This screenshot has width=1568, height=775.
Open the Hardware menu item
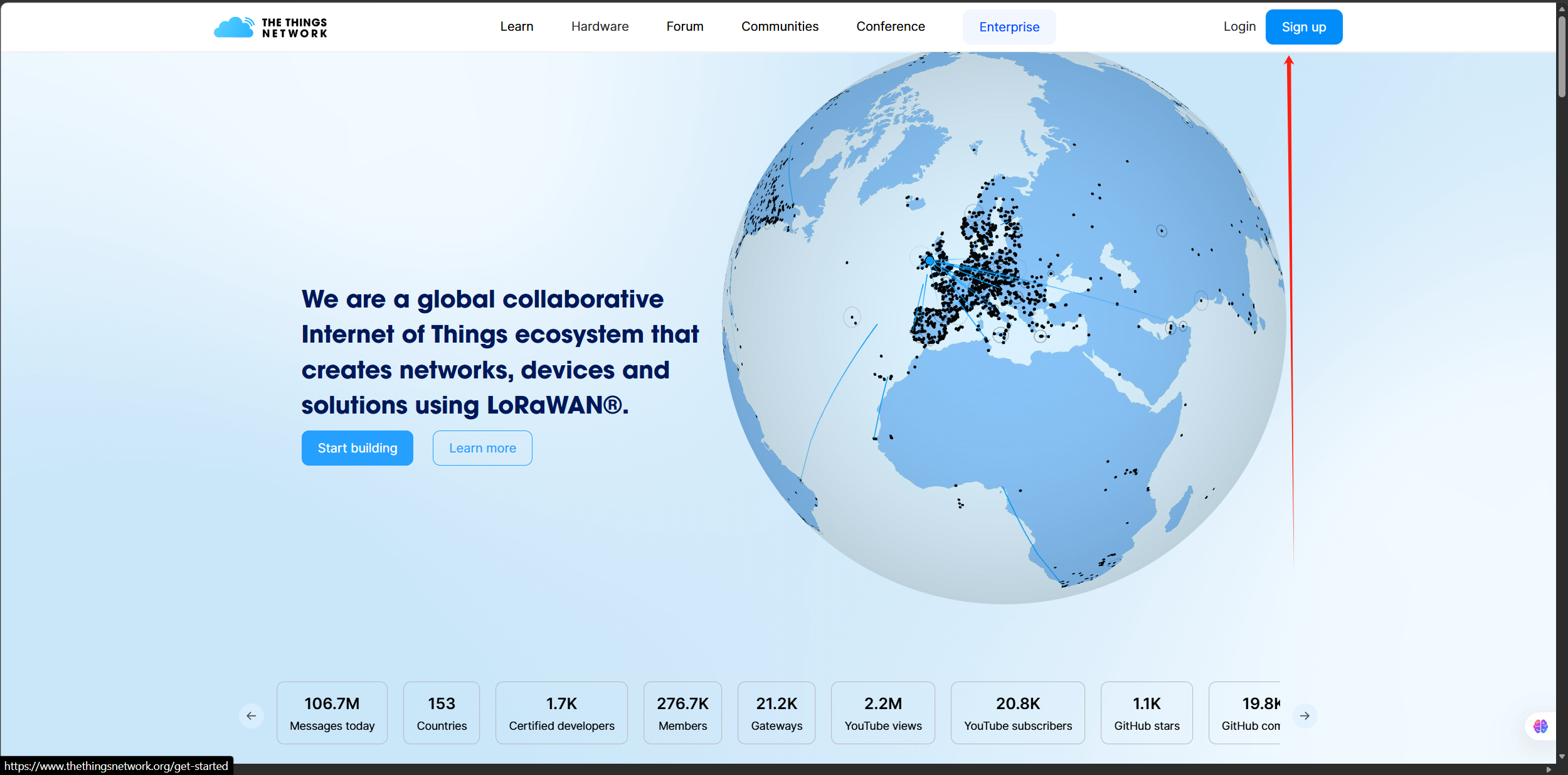(600, 26)
